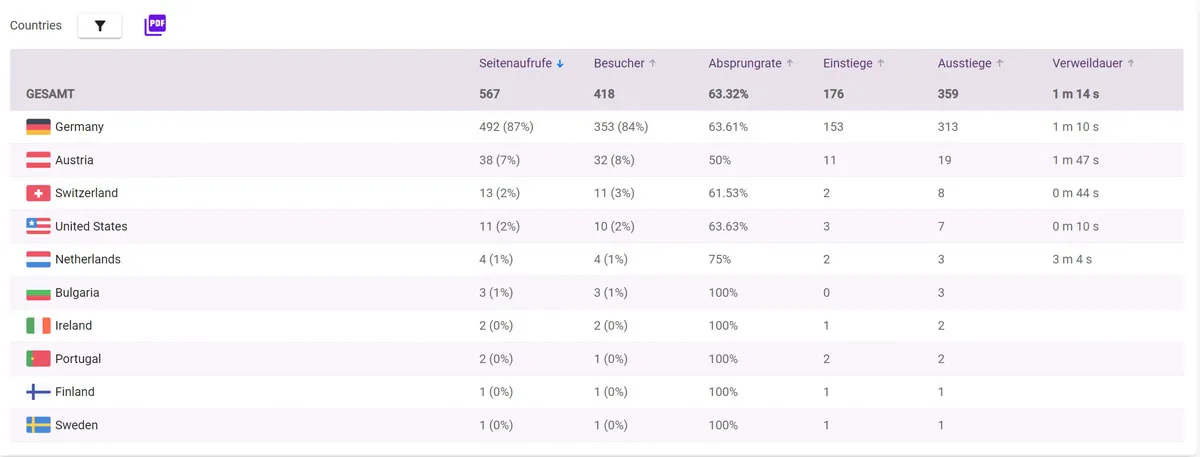Export the table as PDF

tap(155, 25)
